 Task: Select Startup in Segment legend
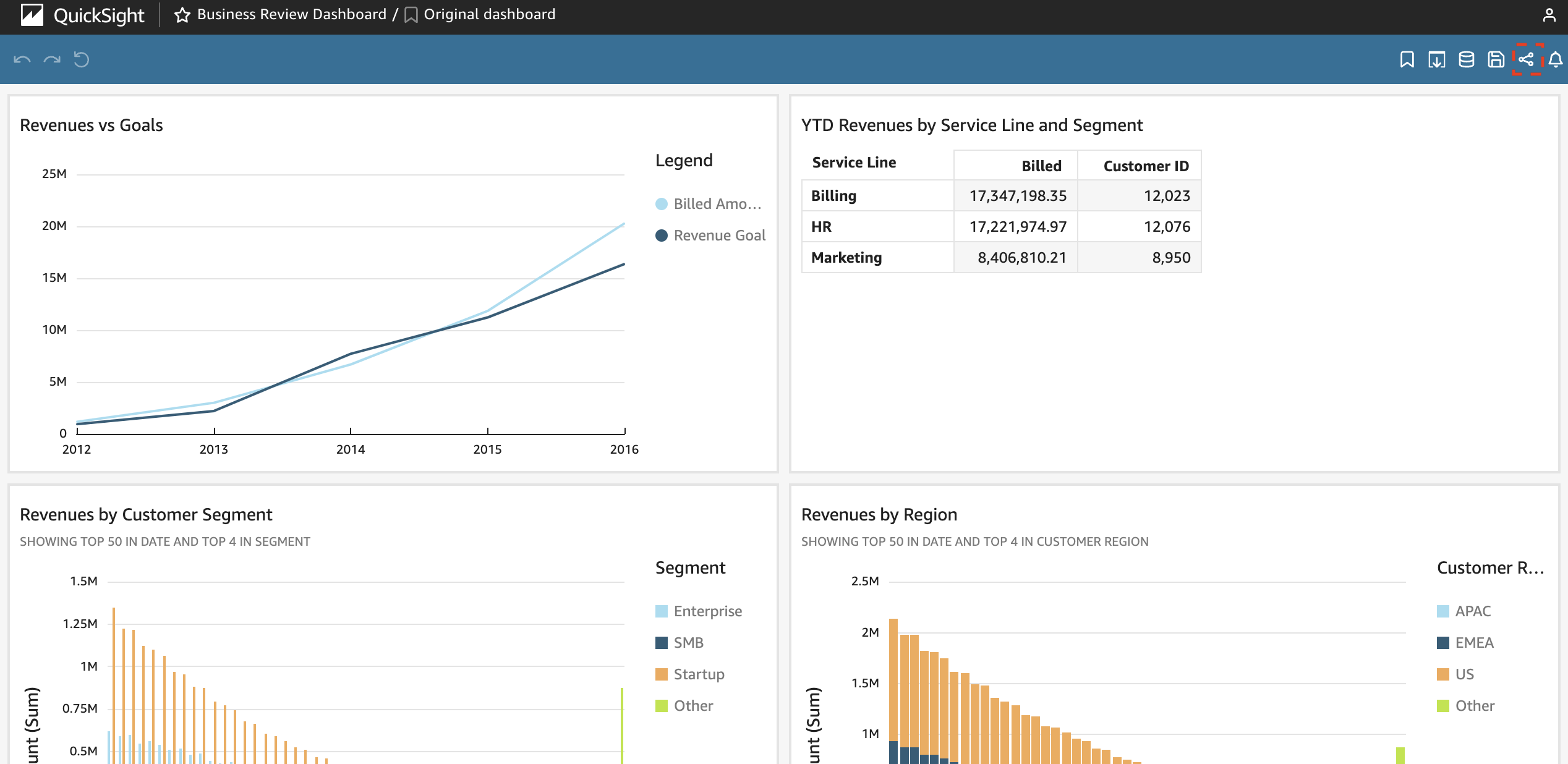tap(689, 674)
